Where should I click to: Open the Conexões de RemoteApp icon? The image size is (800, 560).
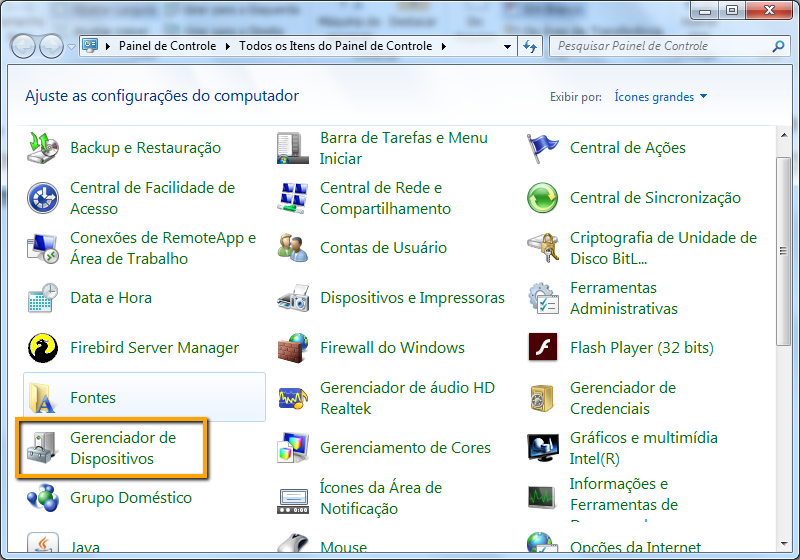(42, 248)
